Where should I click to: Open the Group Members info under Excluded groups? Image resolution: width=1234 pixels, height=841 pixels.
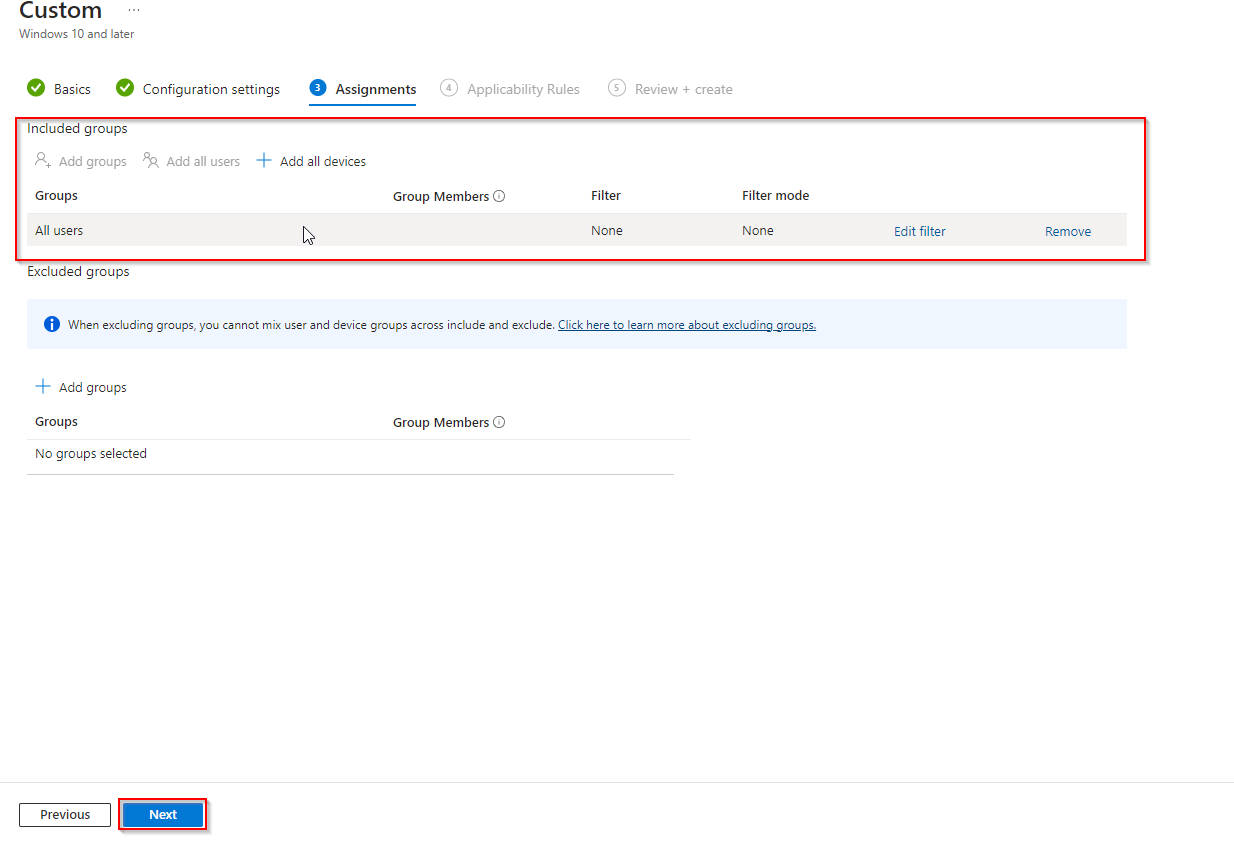(500, 422)
